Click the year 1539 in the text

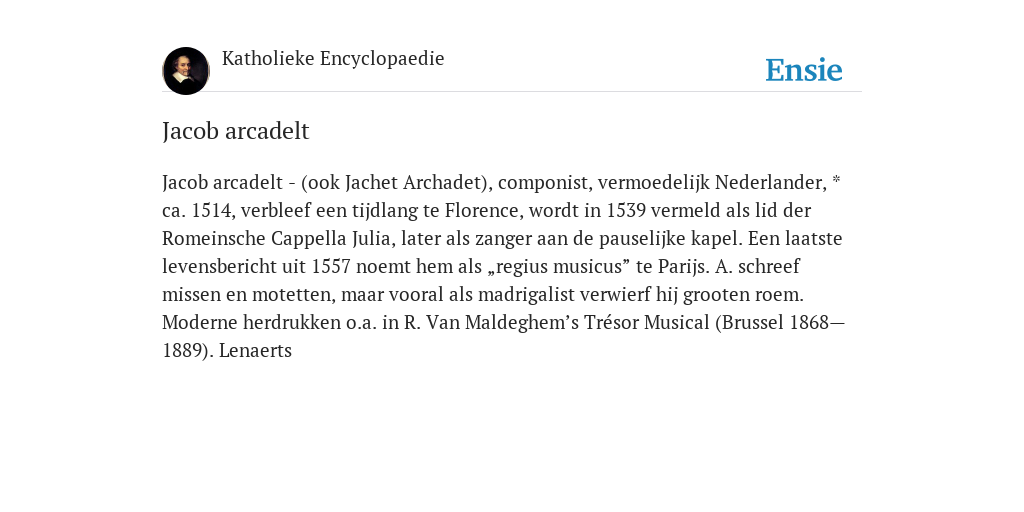coord(626,211)
